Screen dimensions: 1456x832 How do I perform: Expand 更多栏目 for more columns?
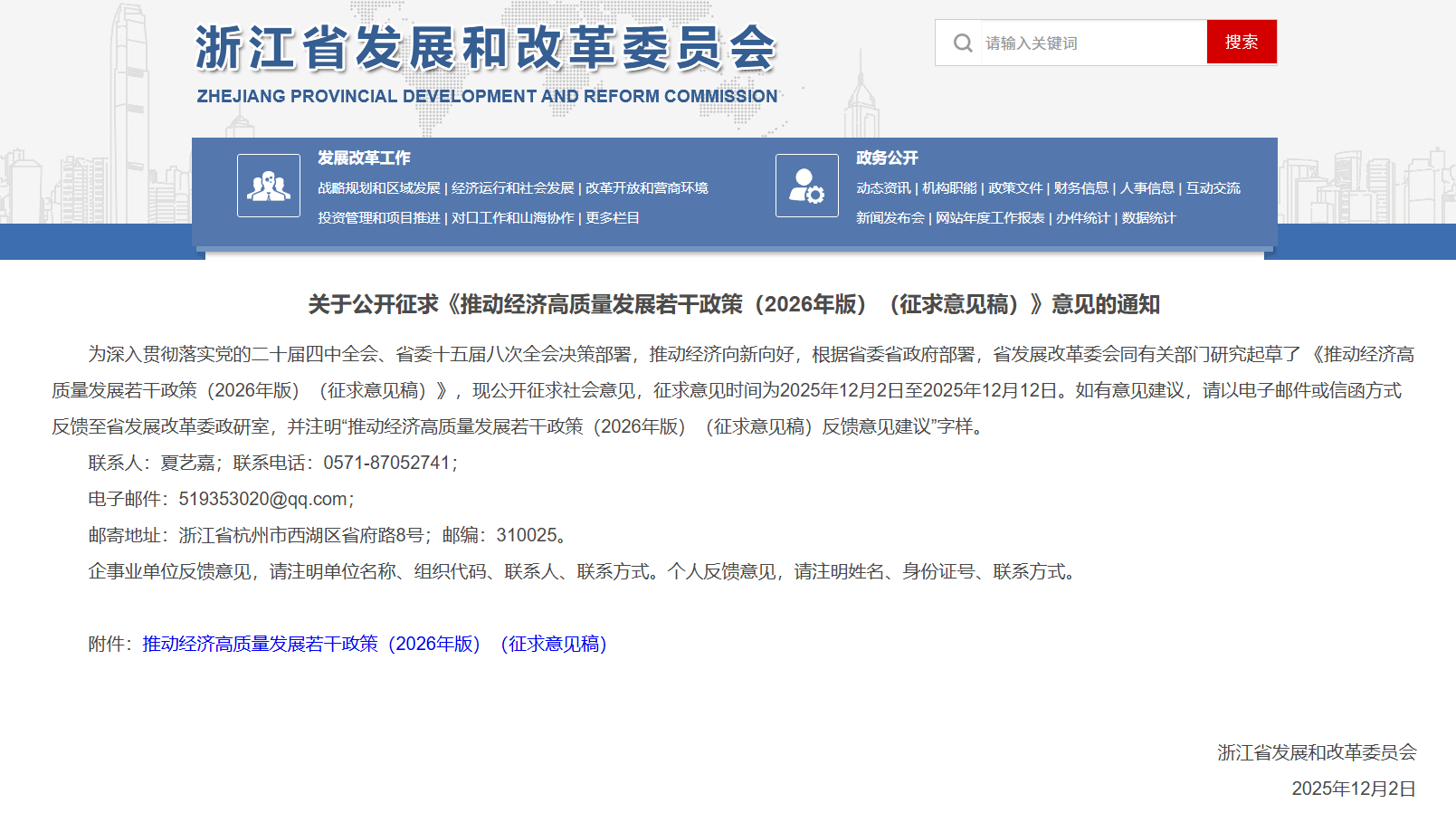click(612, 218)
